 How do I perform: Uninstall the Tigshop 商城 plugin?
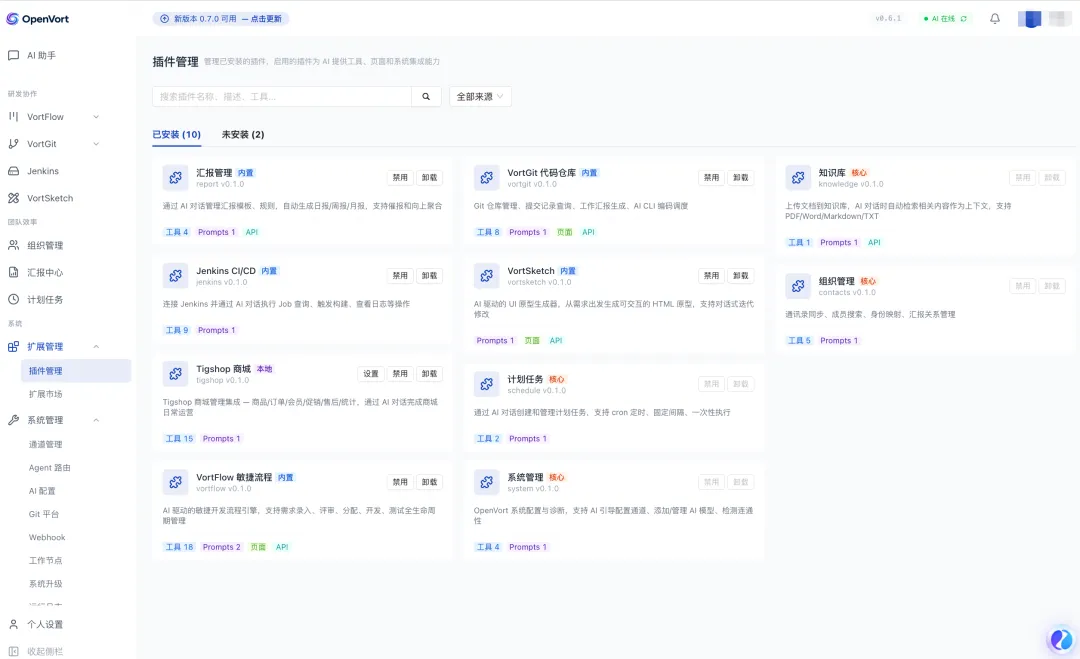(x=429, y=373)
